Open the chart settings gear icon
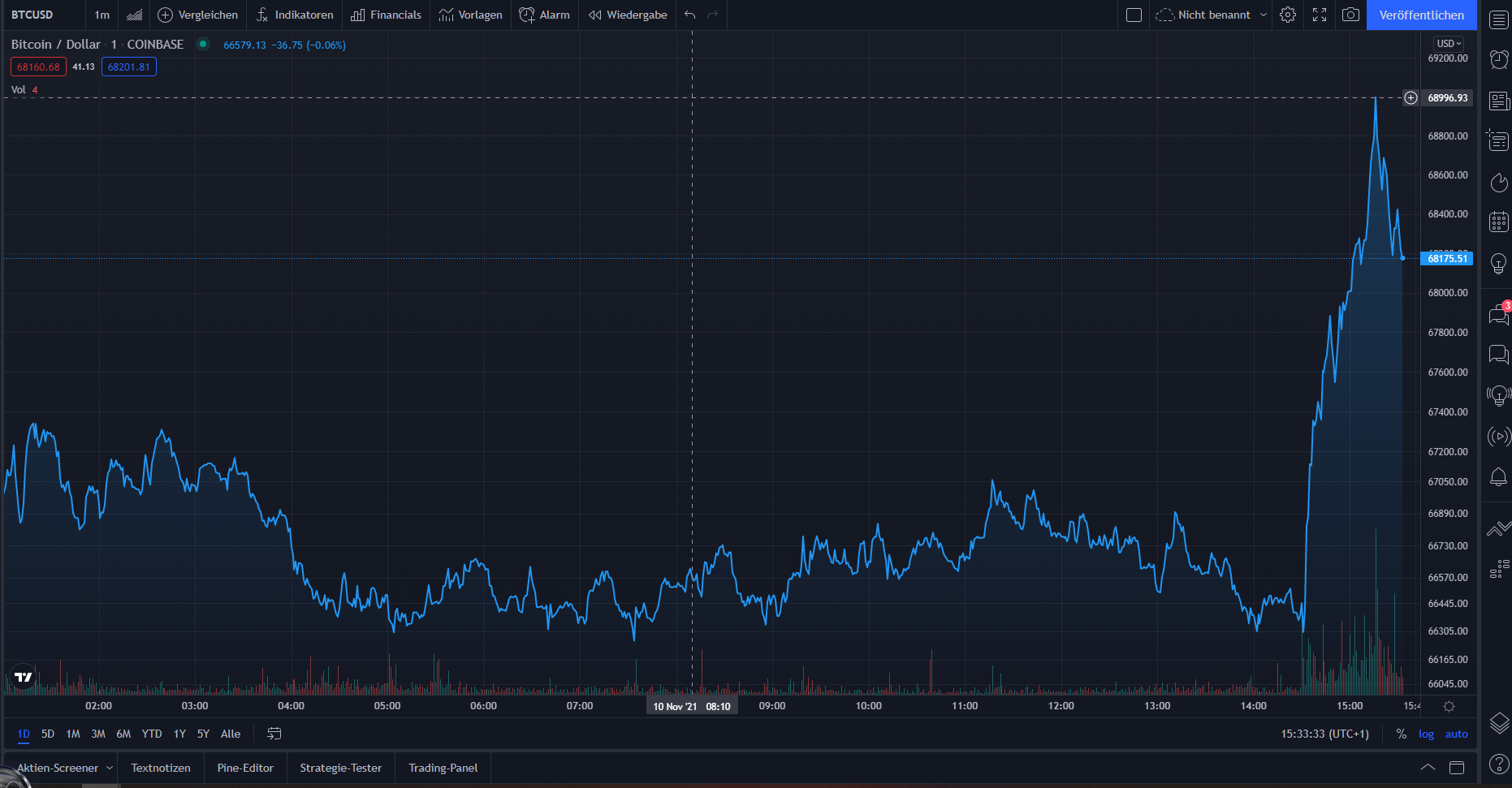This screenshot has width=1512, height=788. (1288, 15)
